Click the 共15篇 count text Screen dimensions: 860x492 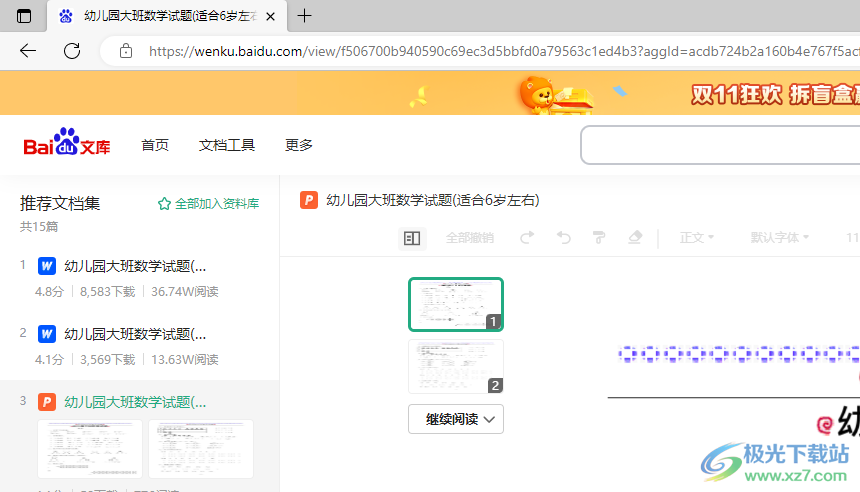(39, 227)
